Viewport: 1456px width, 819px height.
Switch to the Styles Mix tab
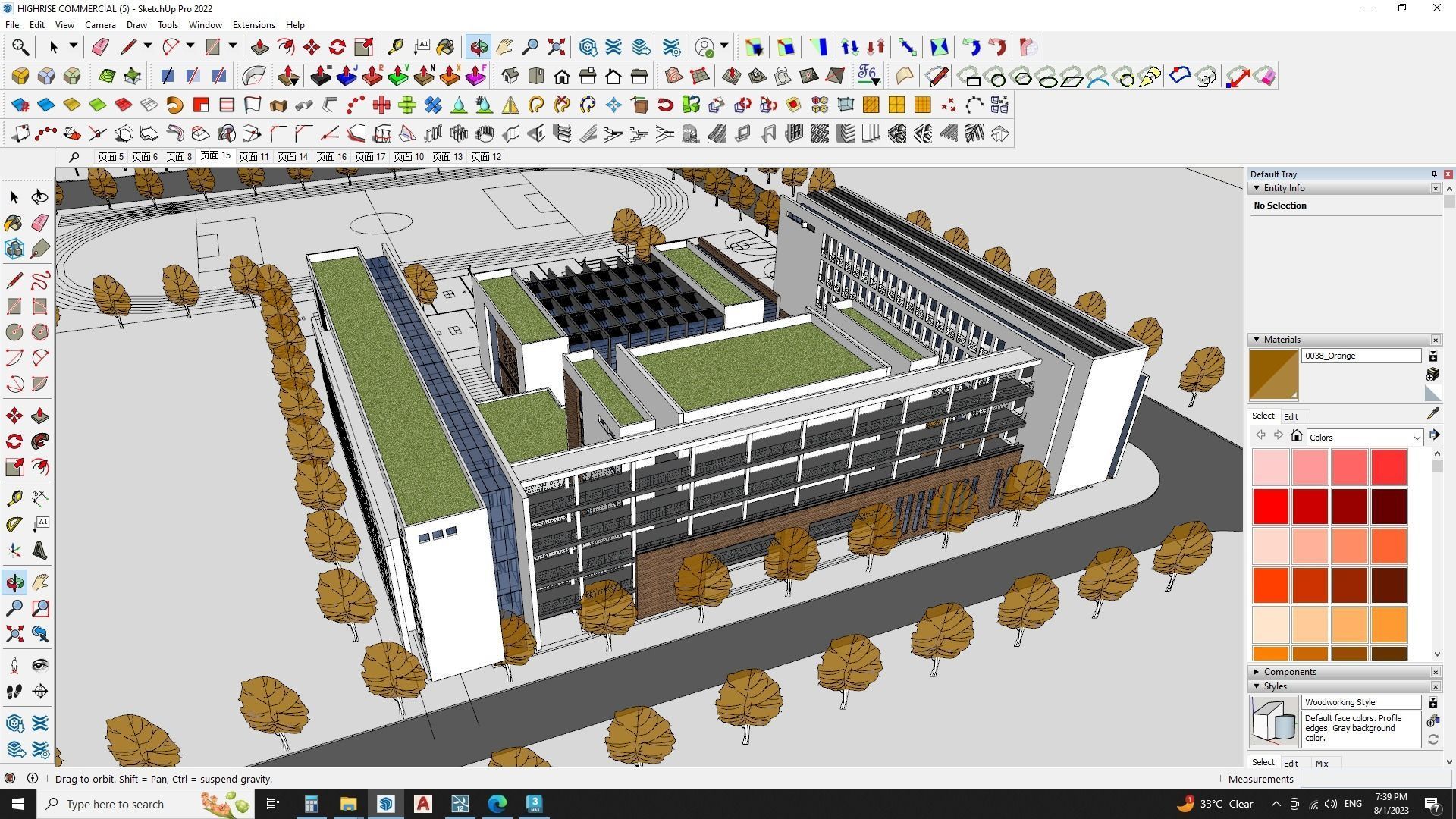click(x=1322, y=764)
